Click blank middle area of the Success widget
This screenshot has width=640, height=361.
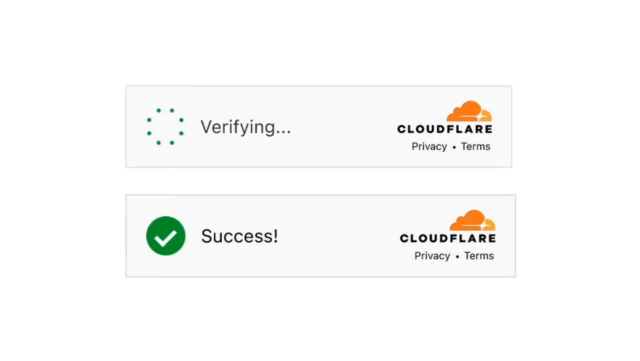pos(339,236)
